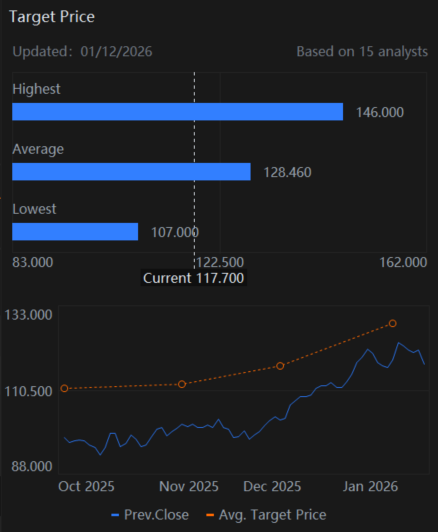438x532 pixels.
Task: Click the Average target price bar
Action: [x=131, y=172]
